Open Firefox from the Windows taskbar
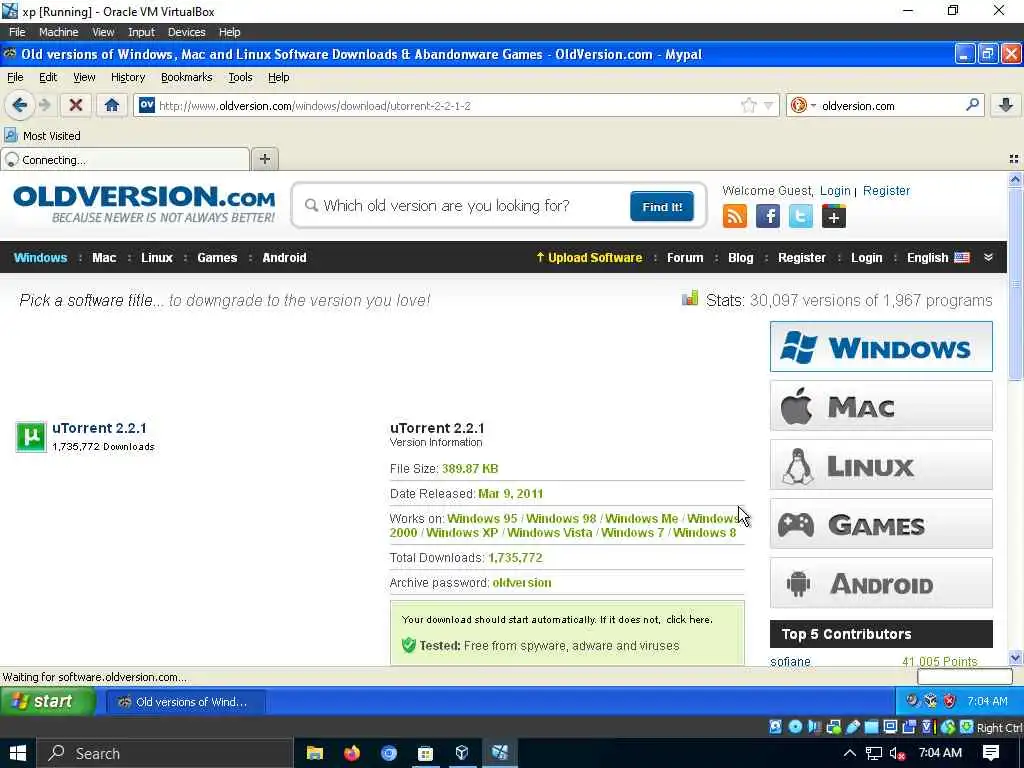1024x768 pixels. click(x=352, y=753)
